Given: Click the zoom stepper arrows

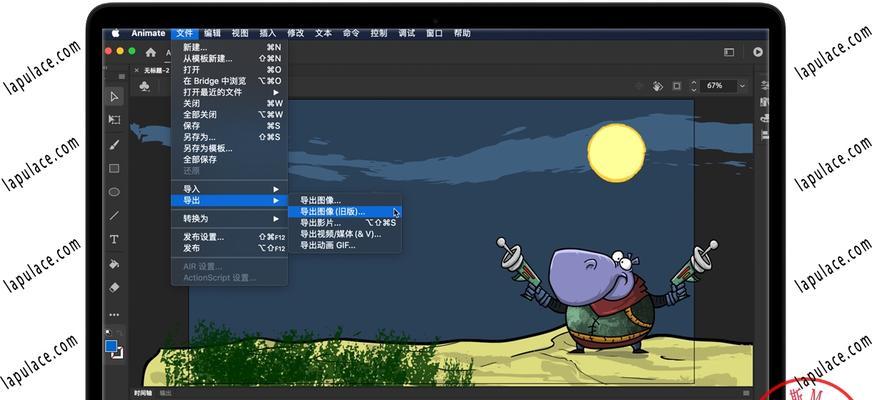Looking at the screenshot, I should tap(693, 86).
